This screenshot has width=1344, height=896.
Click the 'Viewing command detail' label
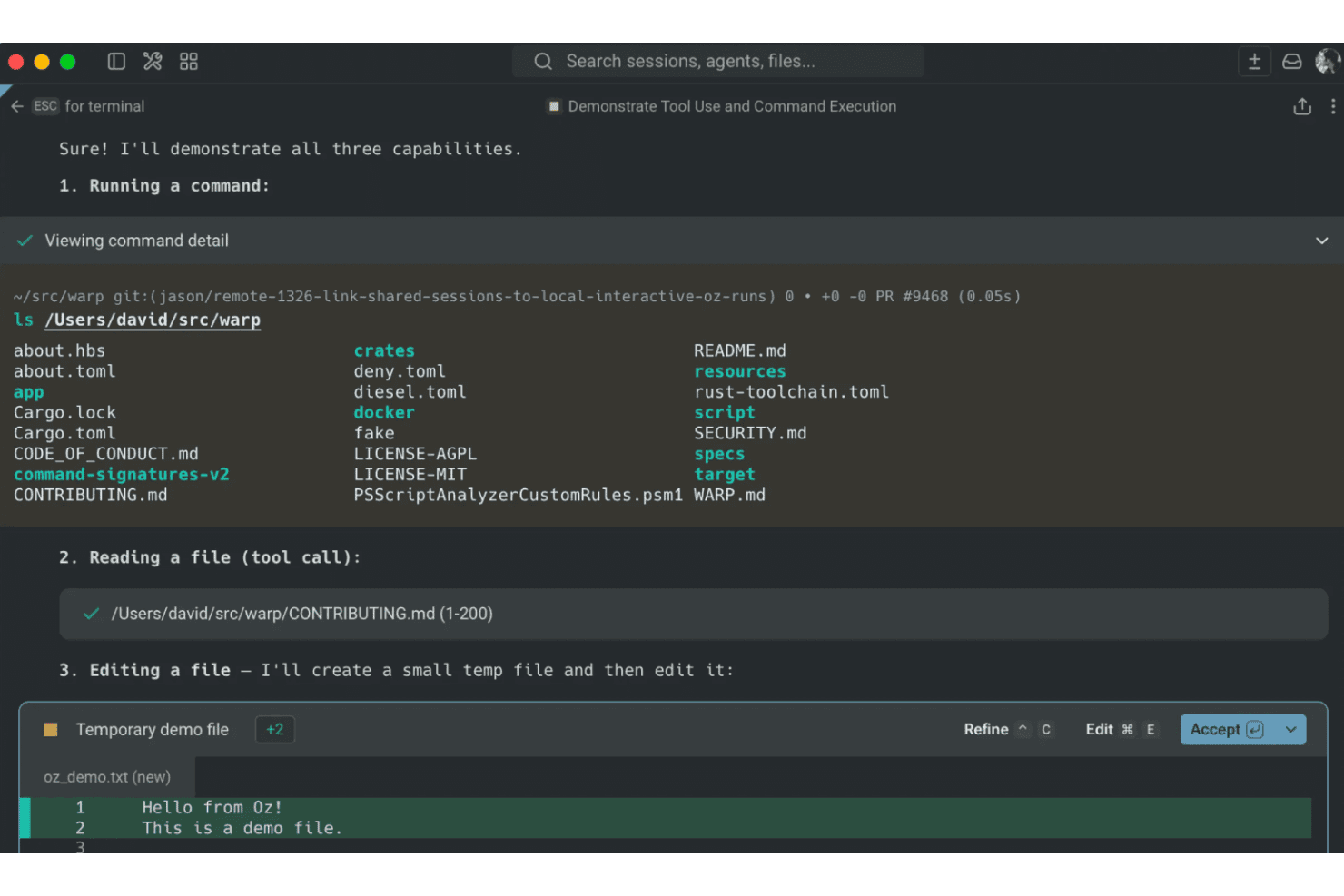click(x=137, y=241)
